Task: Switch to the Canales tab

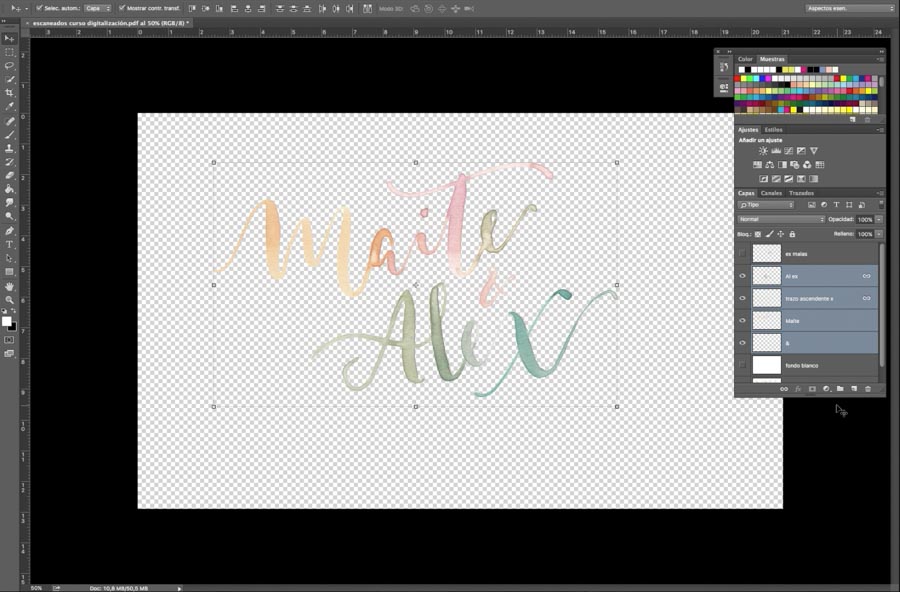Action: click(771, 193)
